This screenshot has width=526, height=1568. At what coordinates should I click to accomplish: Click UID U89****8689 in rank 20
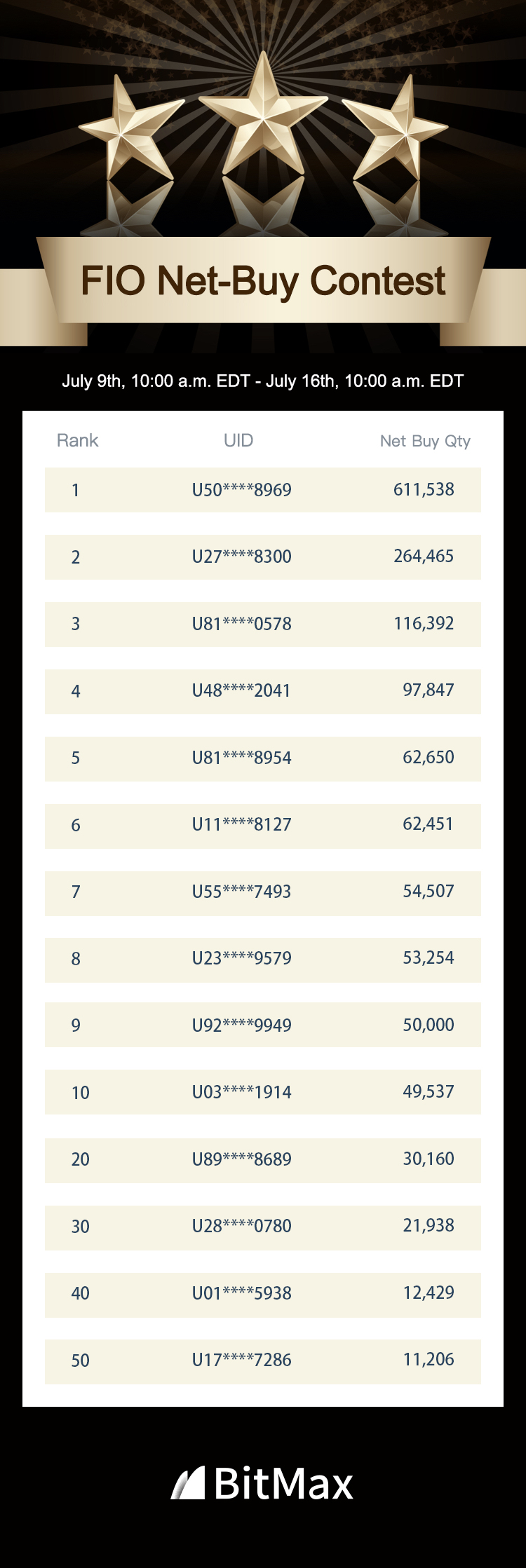click(x=242, y=1159)
